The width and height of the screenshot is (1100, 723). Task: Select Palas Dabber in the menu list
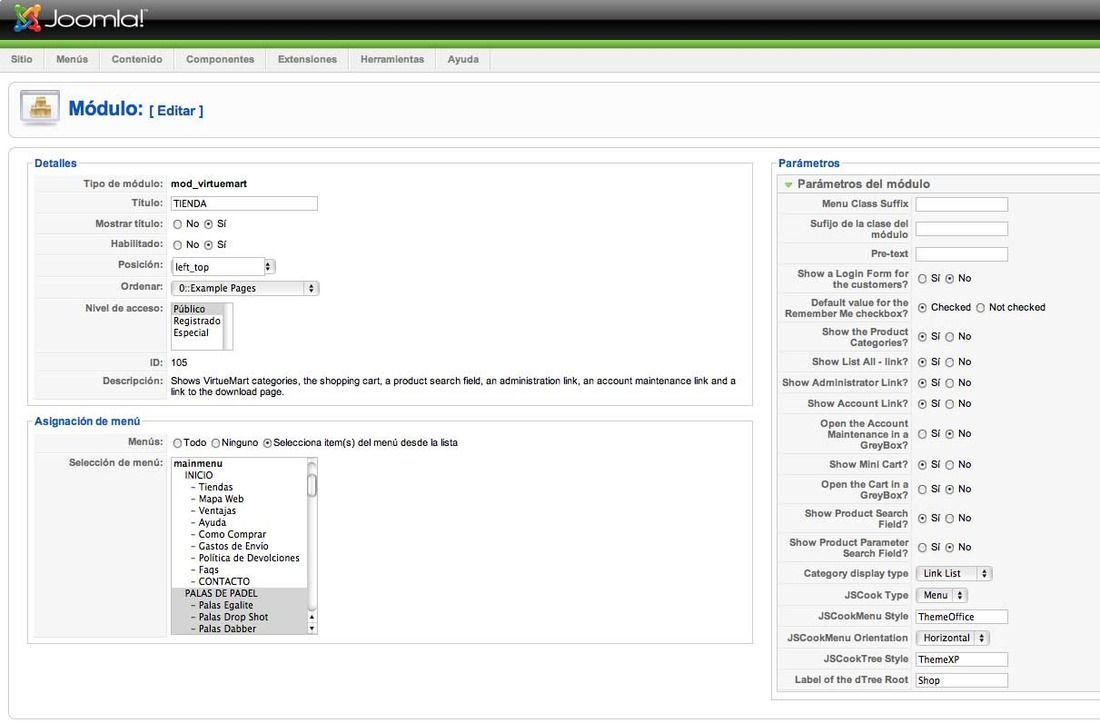pyautogui.click(x=239, y=629)
